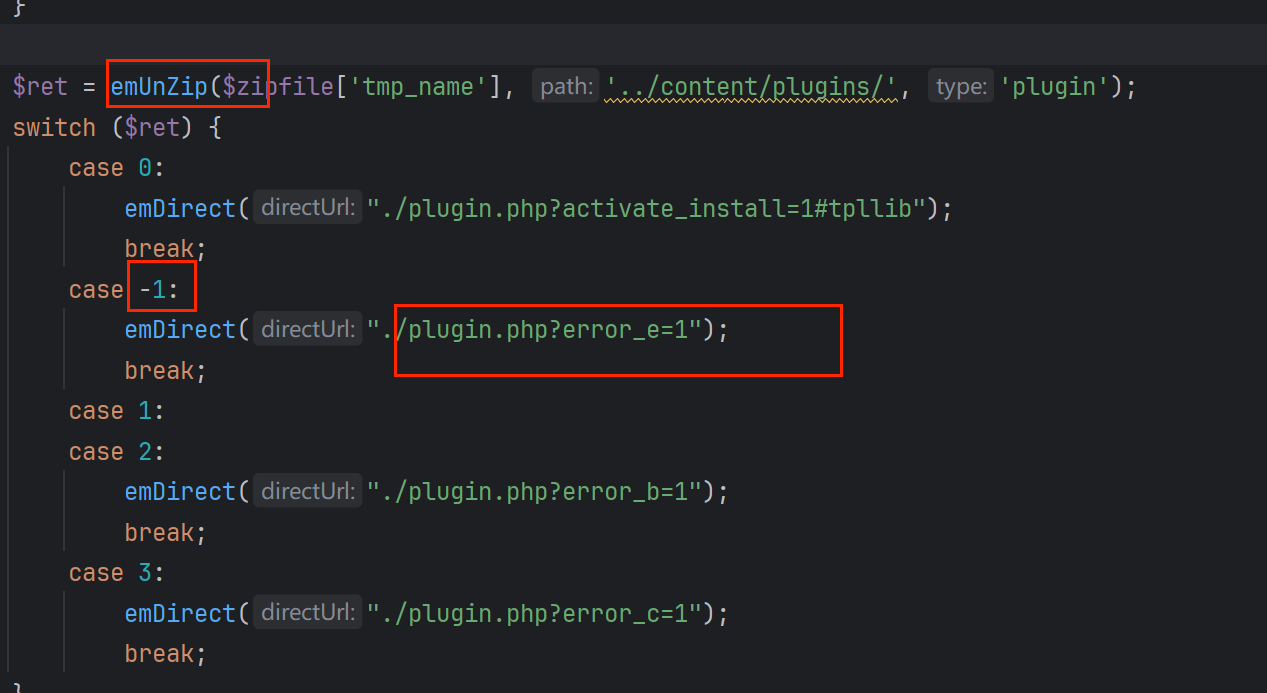Click the activate_install=1#tpllib URL string

644,209
